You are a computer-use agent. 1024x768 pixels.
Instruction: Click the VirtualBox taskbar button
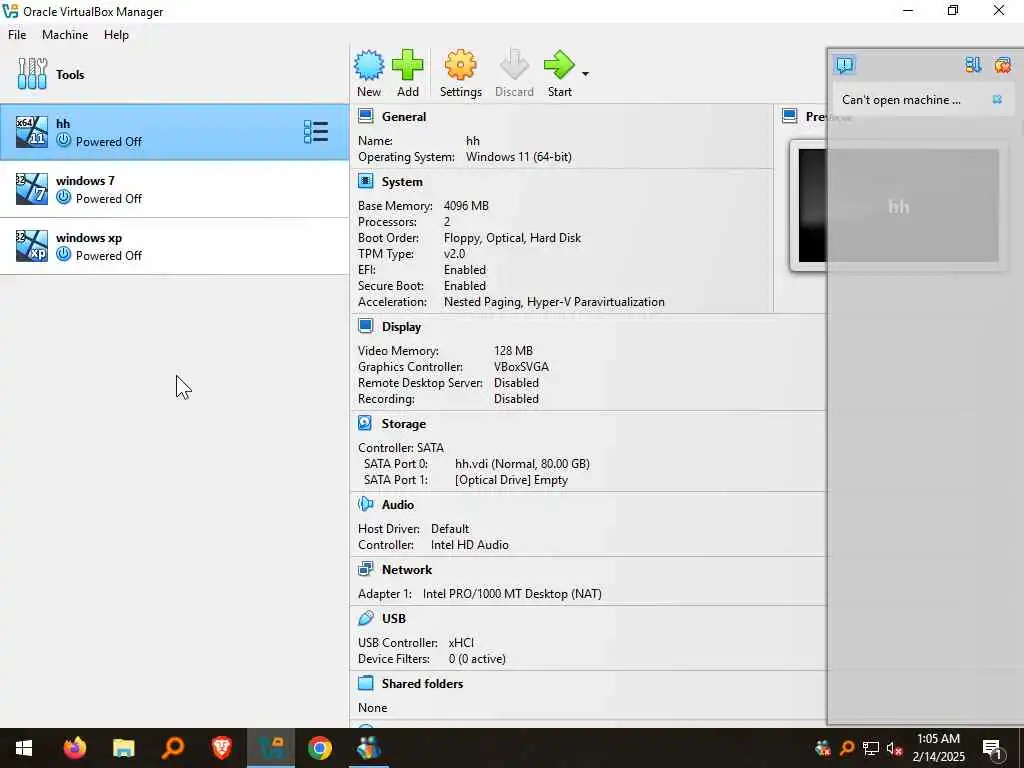coord(271,748)
